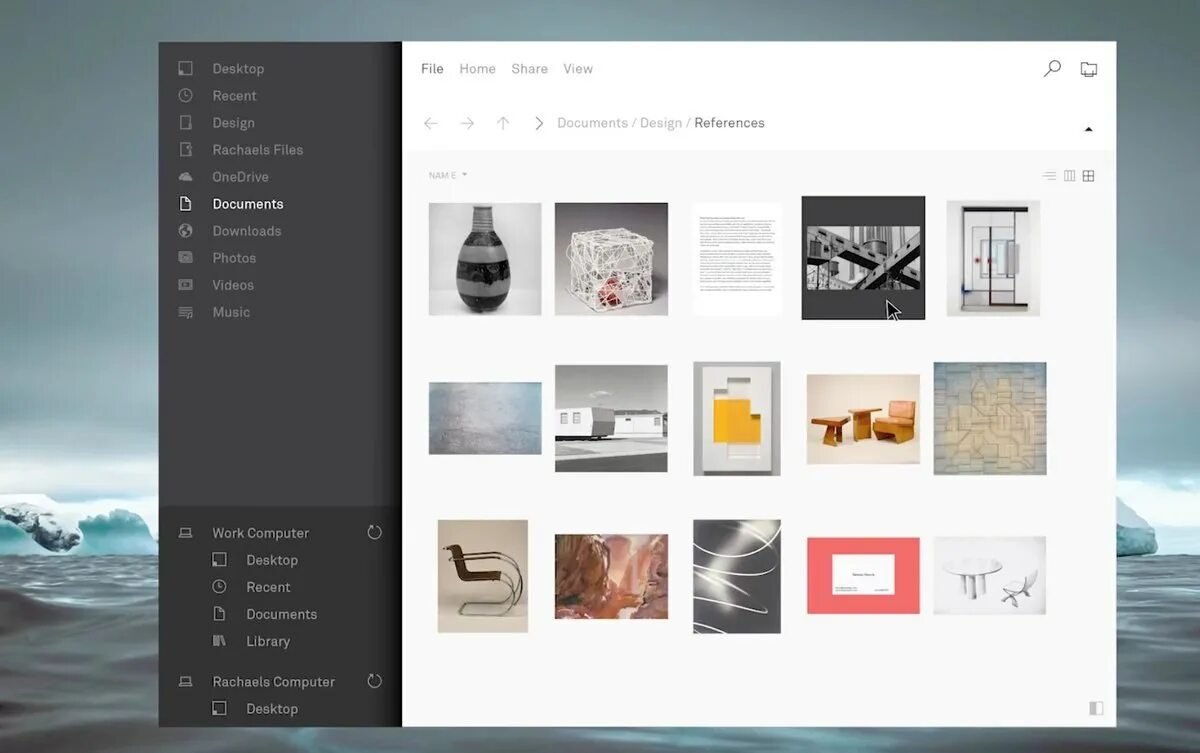Select the light swirls photo thumbnail
This screenshot has height=753, width=1200.
tap(737, 576)
